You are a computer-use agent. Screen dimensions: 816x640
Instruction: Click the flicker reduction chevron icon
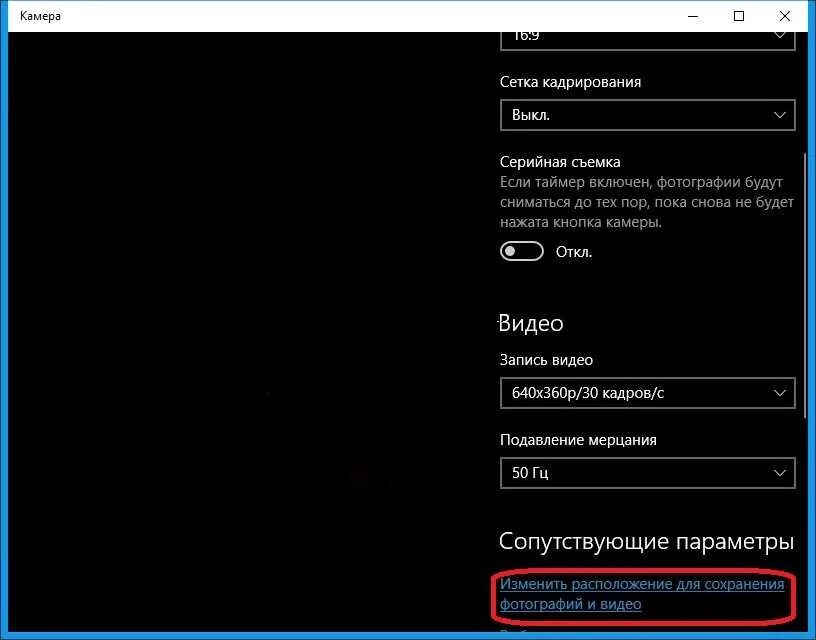779,473
